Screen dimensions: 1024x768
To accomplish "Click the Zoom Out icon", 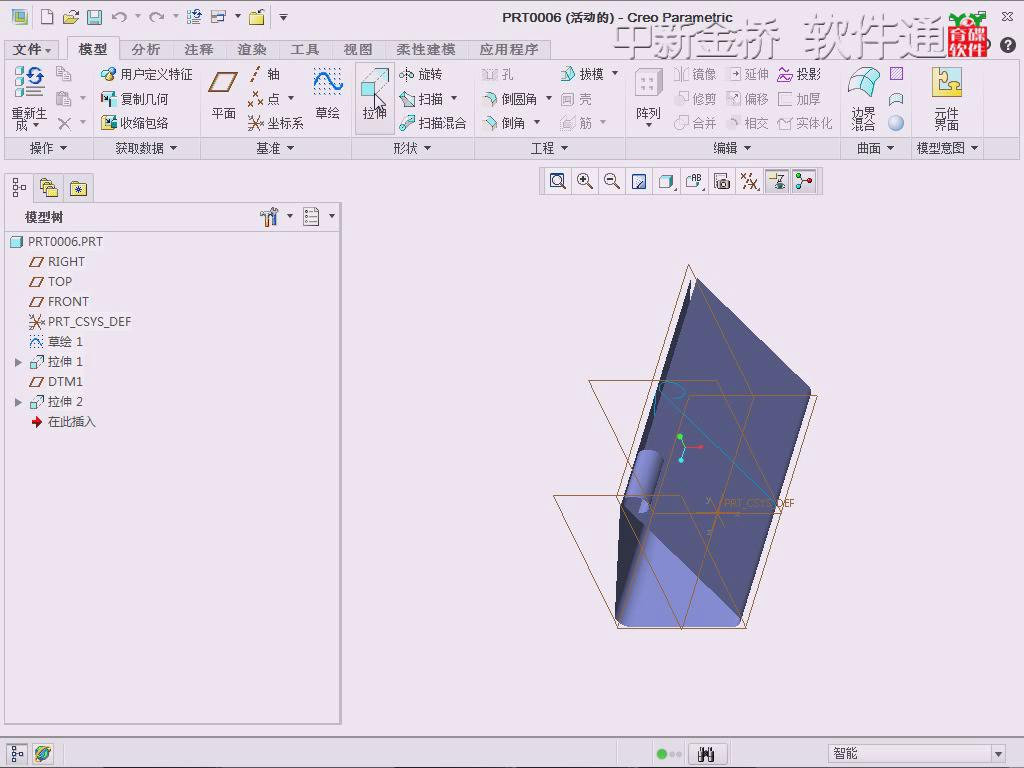I will 612,182.
